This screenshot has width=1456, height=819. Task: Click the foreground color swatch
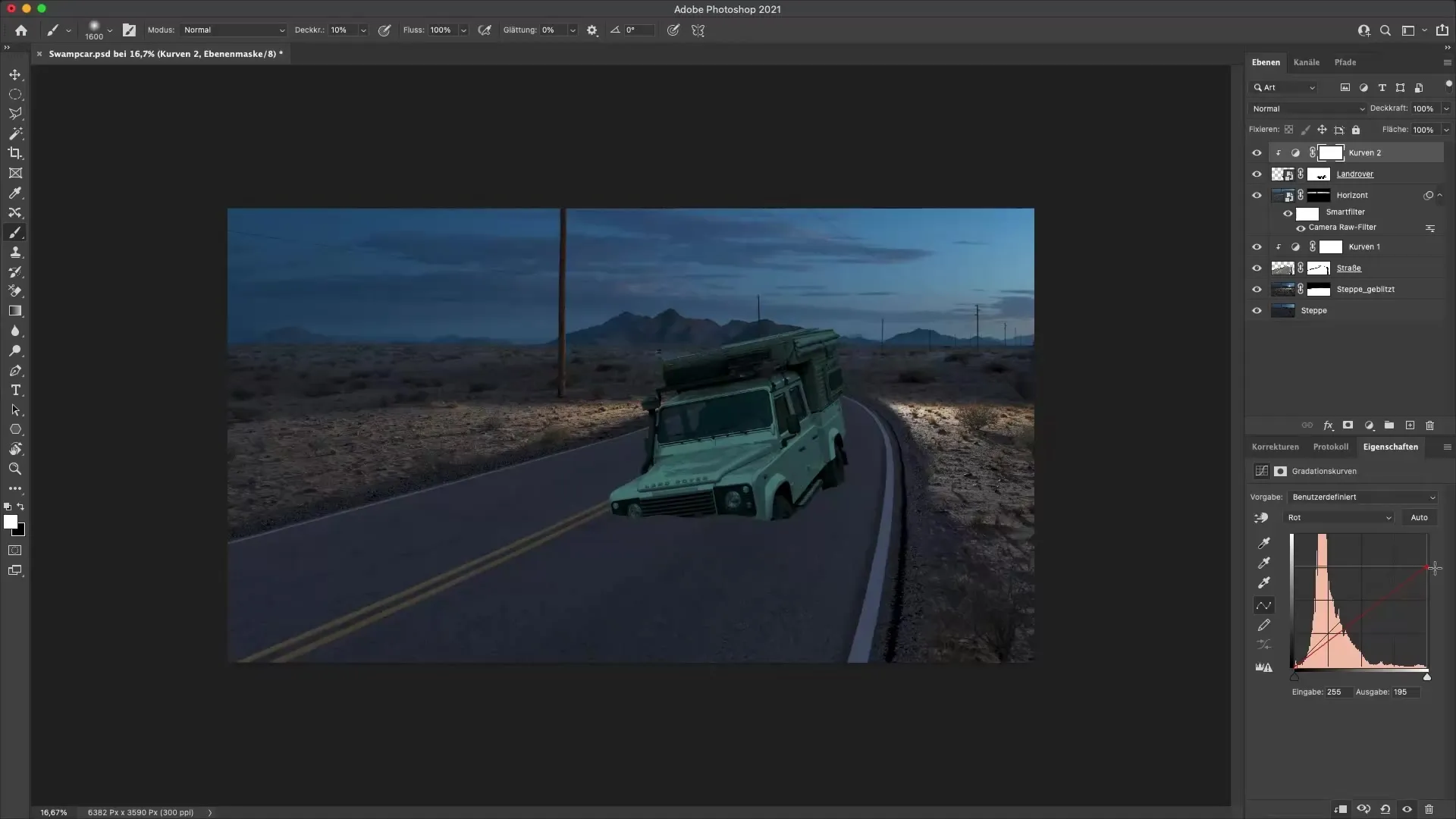tap(10, 522)
